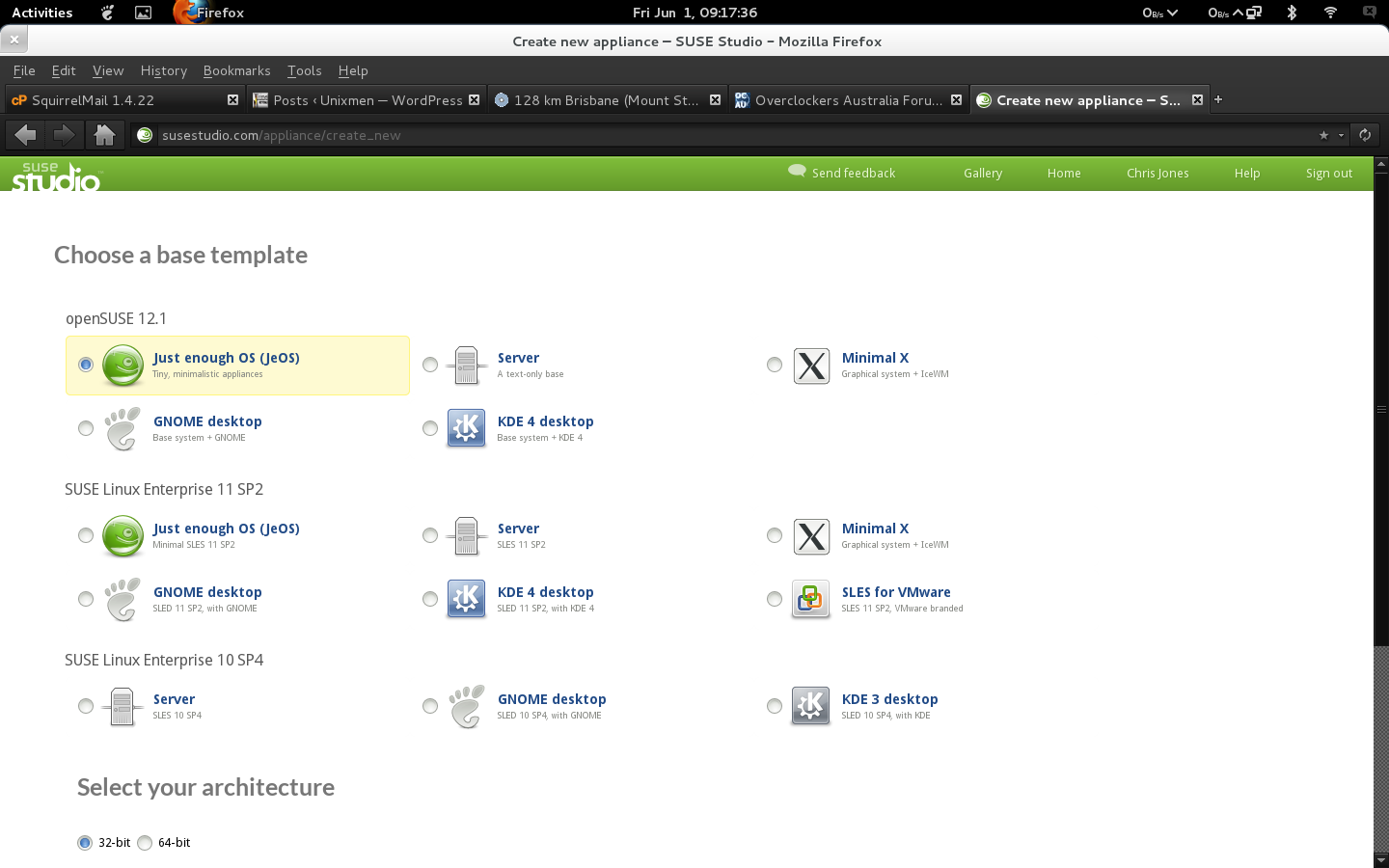
Task: Open the File menu
Action: [24, 70]
